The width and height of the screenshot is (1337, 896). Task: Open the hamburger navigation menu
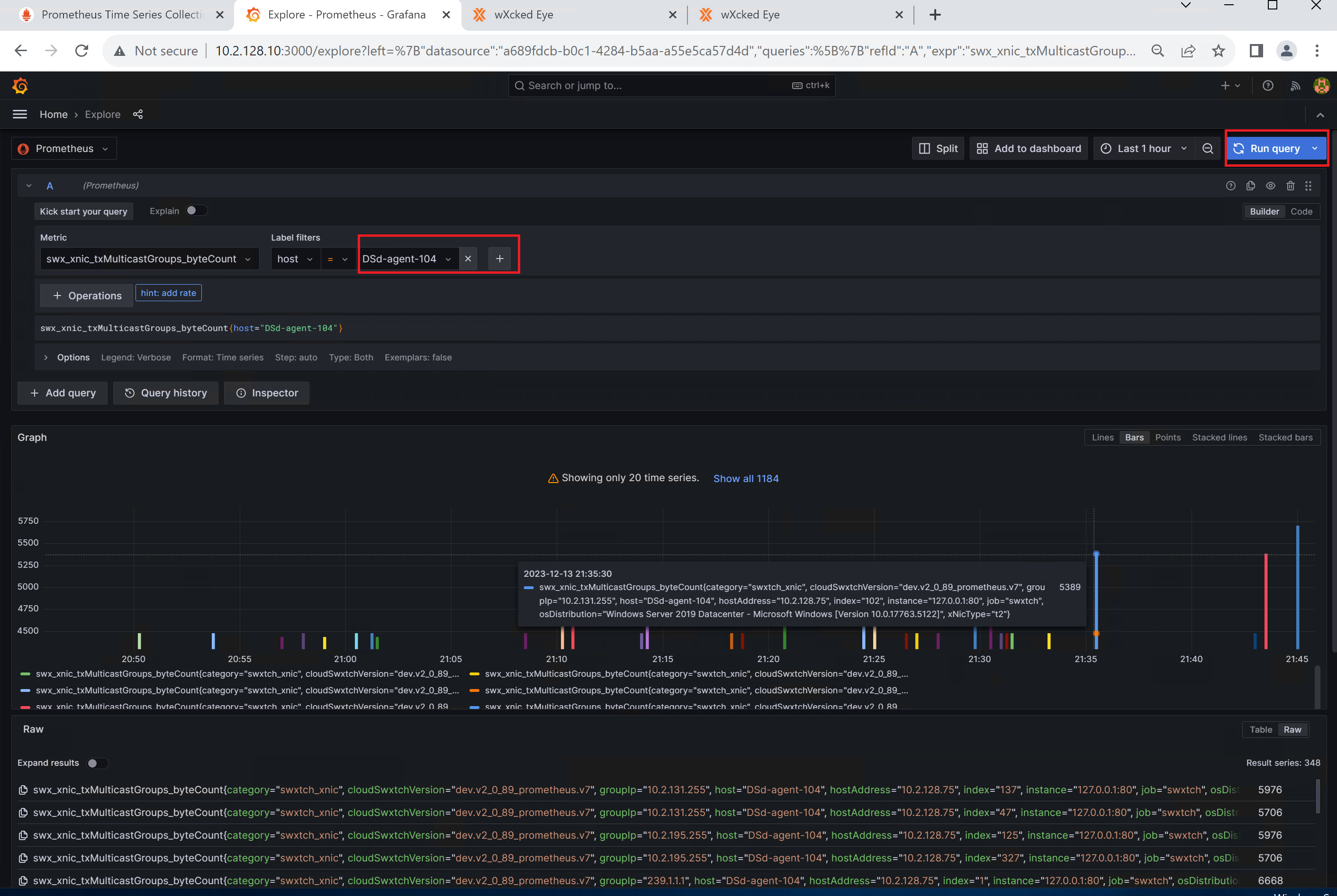click(x=20, y=114)
